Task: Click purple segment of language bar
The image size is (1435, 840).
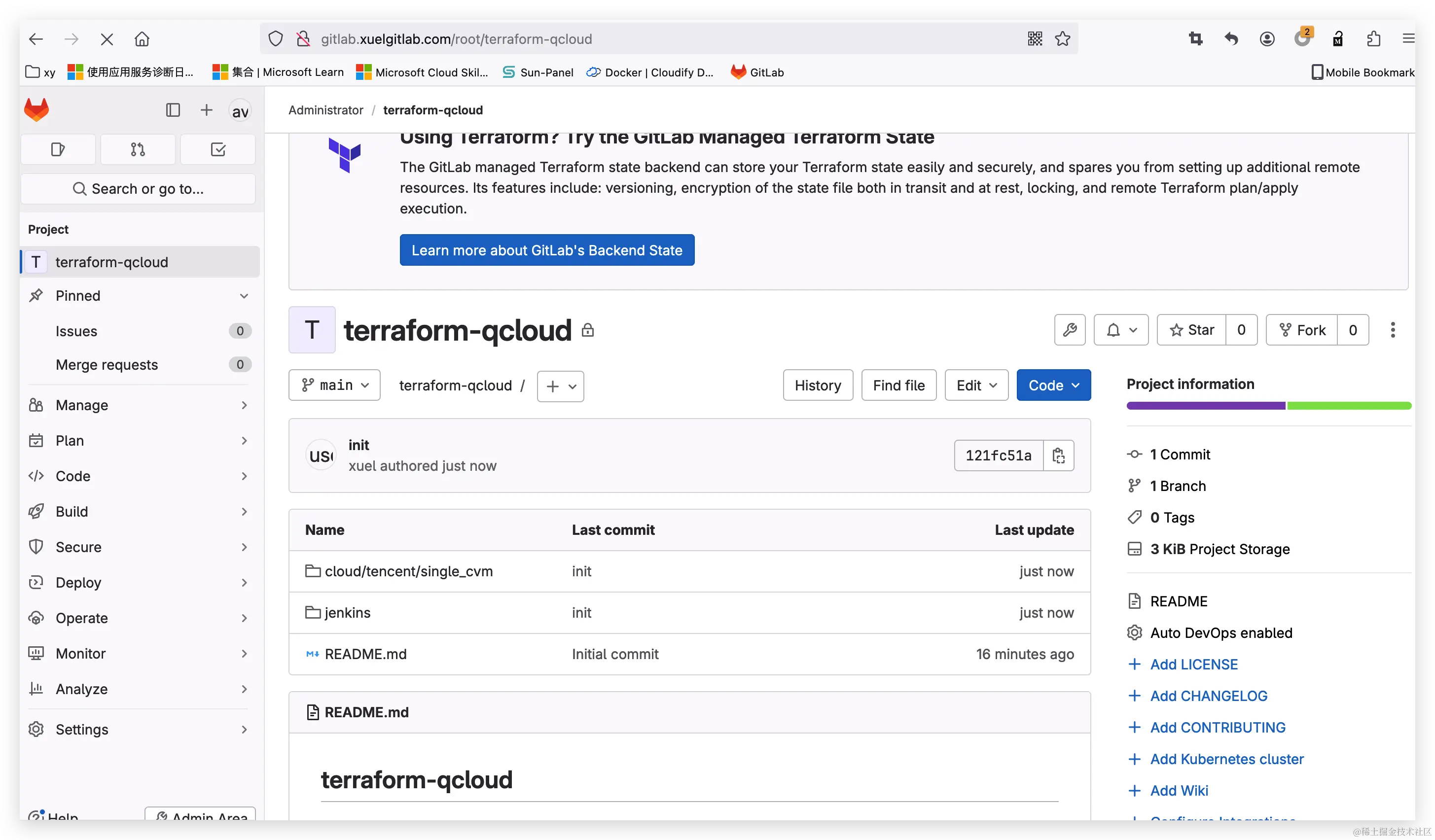Action: 1206,406
